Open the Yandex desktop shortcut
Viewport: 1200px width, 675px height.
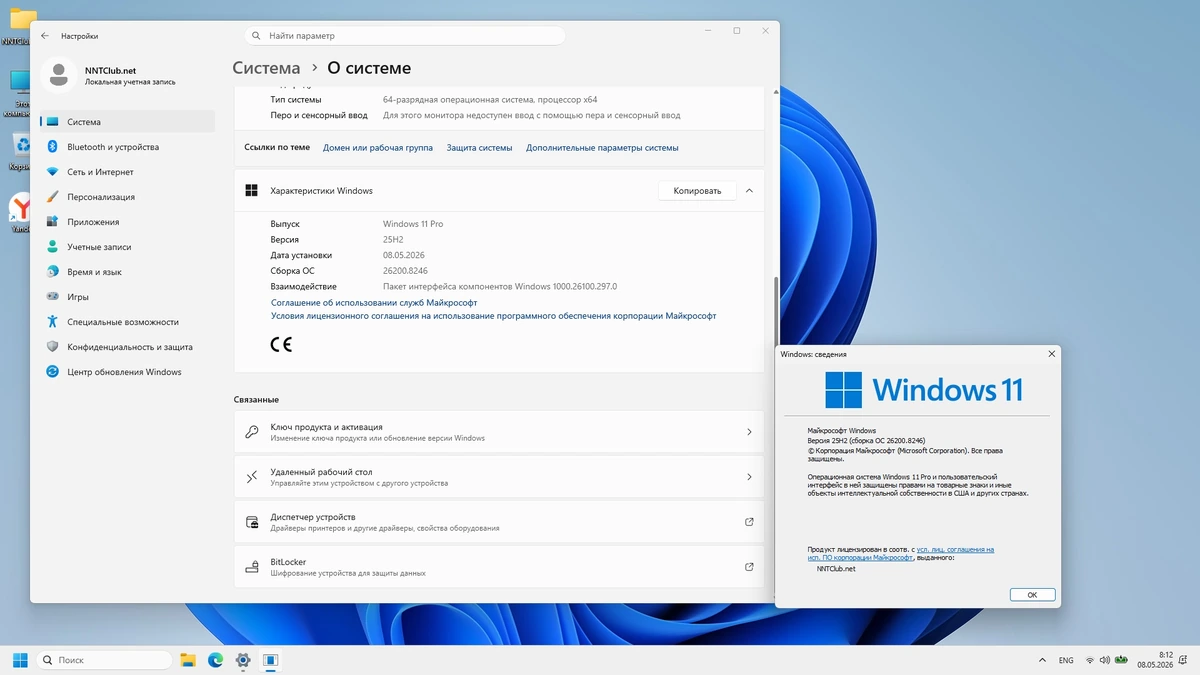21,210
